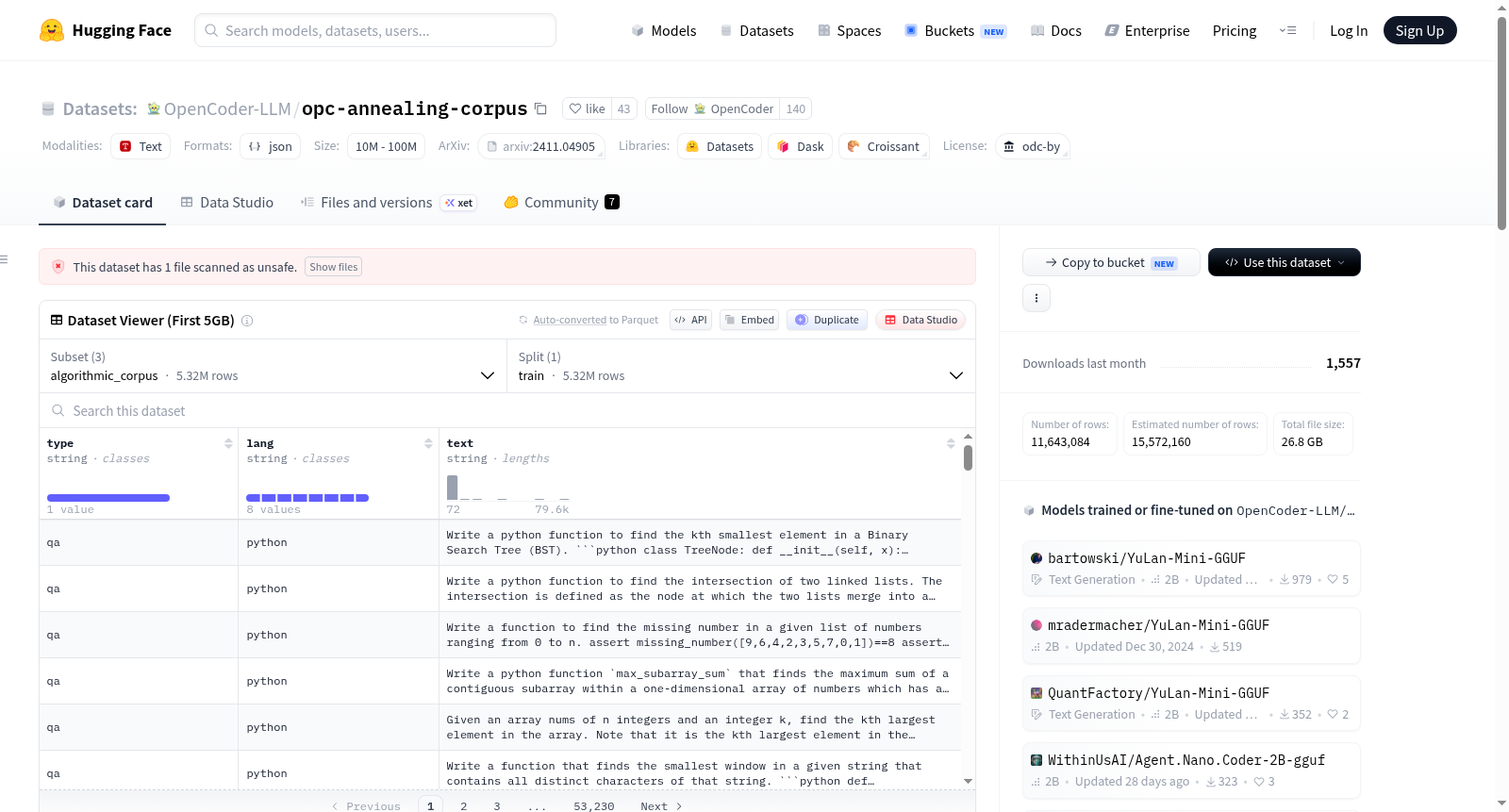The height and width of the screenshot is (812, 1509).
Task: Open the Buckets menu item
Action: coord(955,30)
